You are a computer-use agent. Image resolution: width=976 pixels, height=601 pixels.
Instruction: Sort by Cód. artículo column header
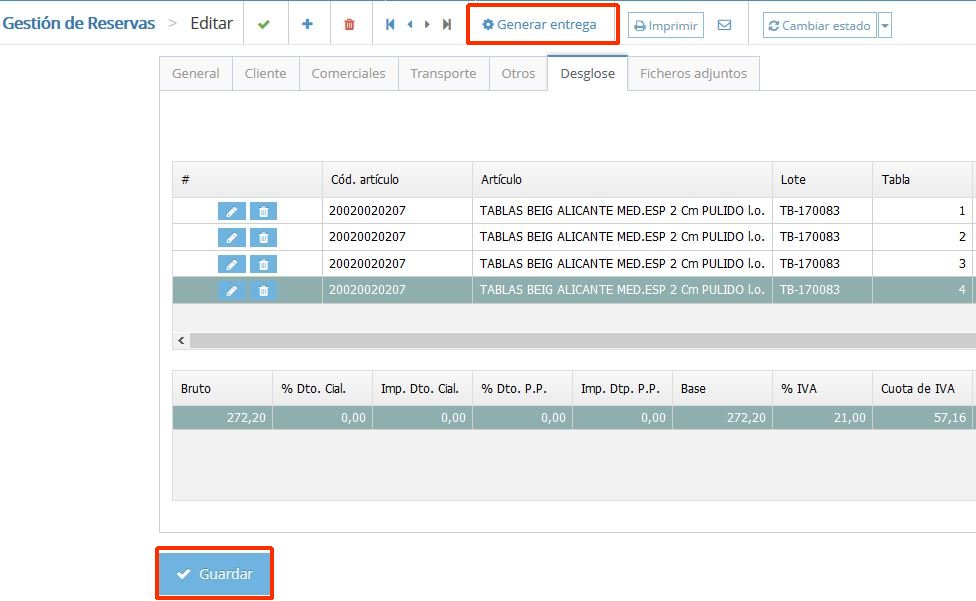click(397, 180)
